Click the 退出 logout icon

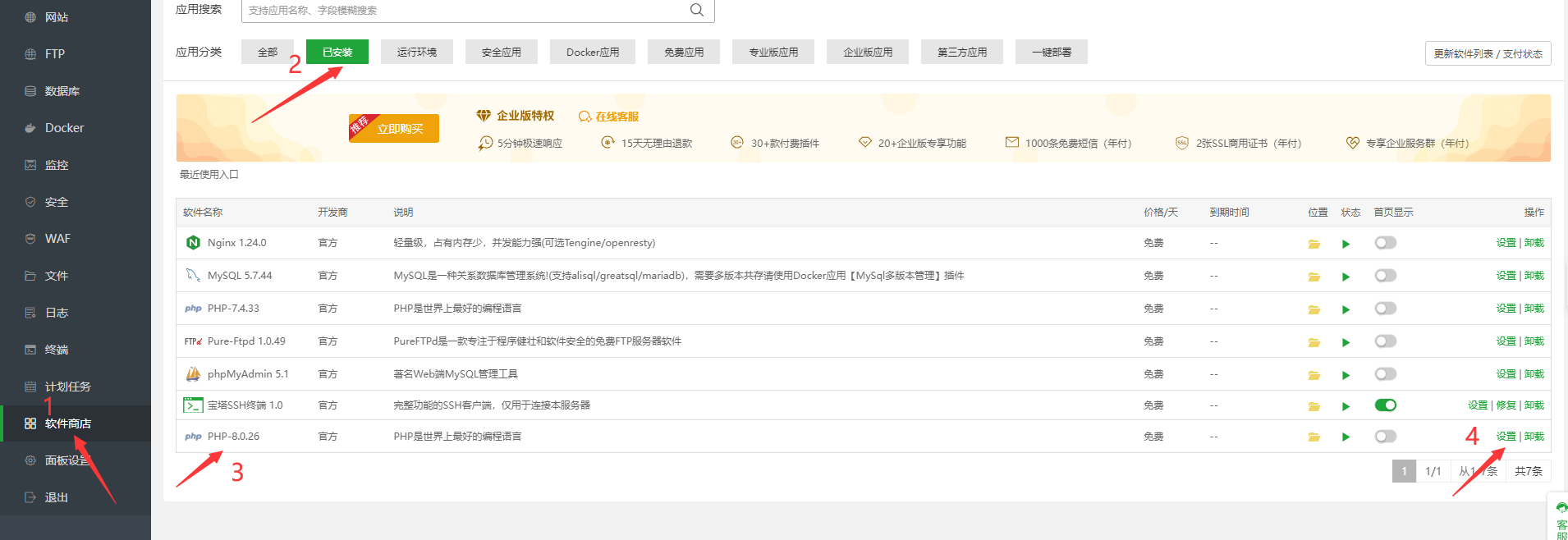(x=30, y=497)
